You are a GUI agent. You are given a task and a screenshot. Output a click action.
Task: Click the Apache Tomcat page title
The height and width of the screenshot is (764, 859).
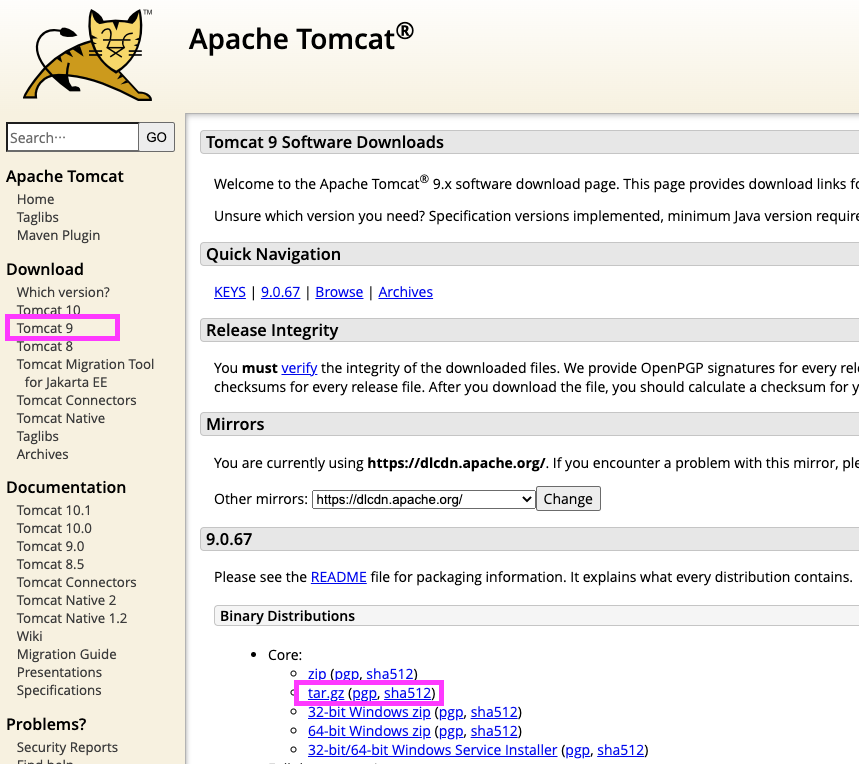(301, 38)
